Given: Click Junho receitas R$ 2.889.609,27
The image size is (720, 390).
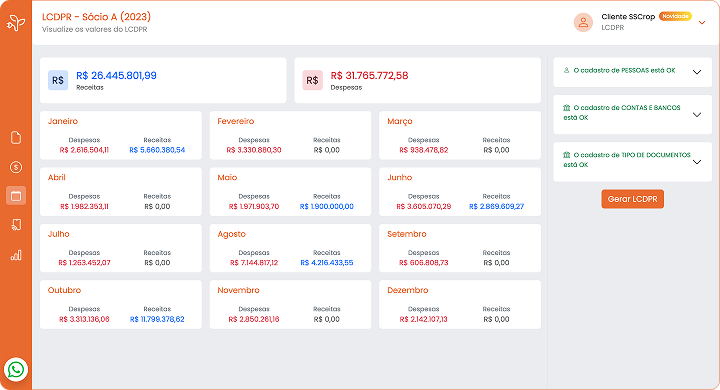Looking at the screenshot, I should coord(496,207).
